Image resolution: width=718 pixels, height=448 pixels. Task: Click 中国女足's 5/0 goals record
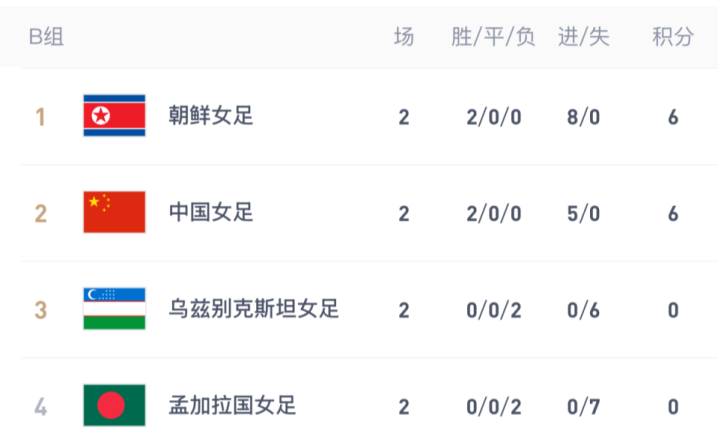pos(583,214)
